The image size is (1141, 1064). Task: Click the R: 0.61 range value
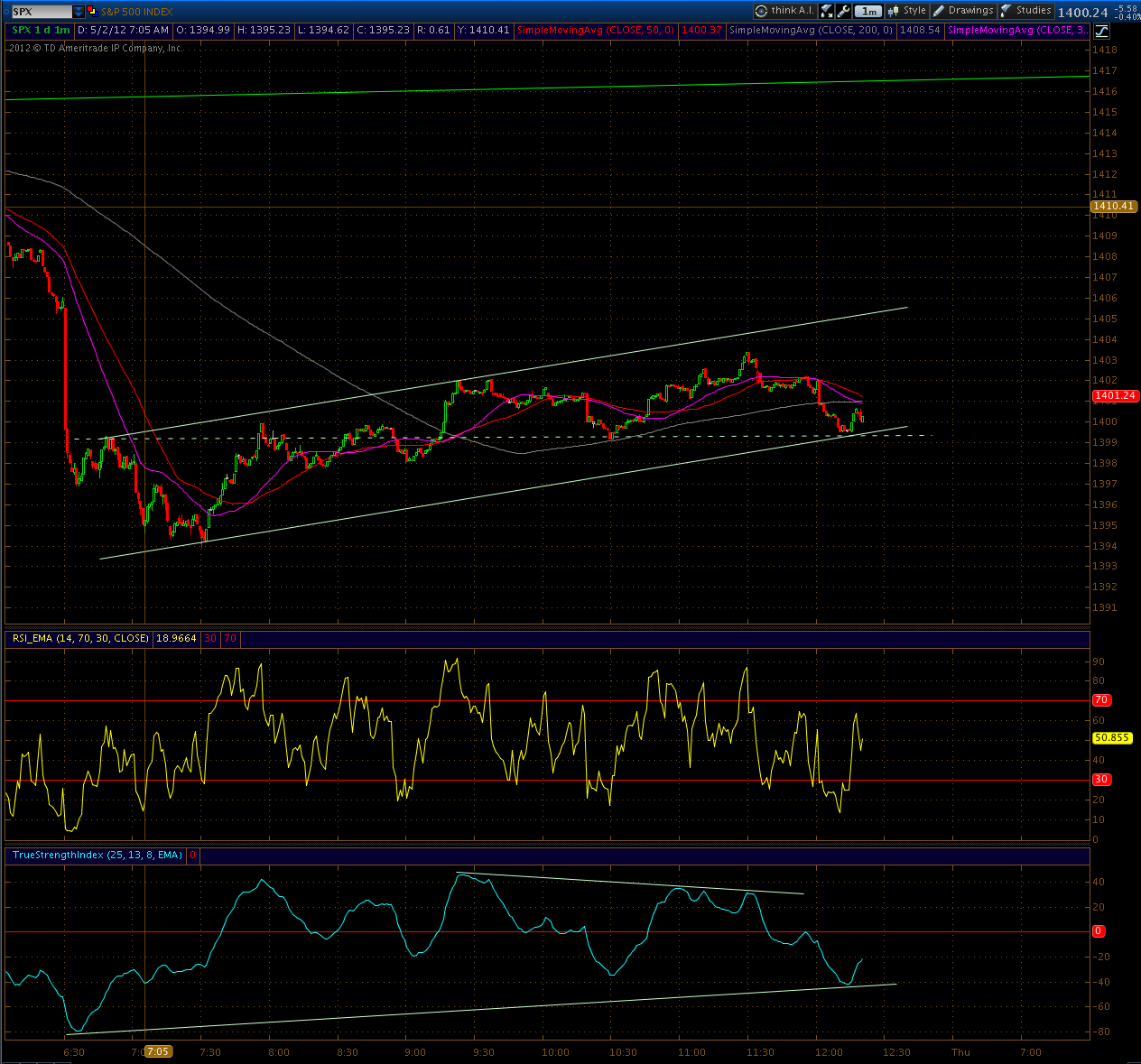pos(433,30)
